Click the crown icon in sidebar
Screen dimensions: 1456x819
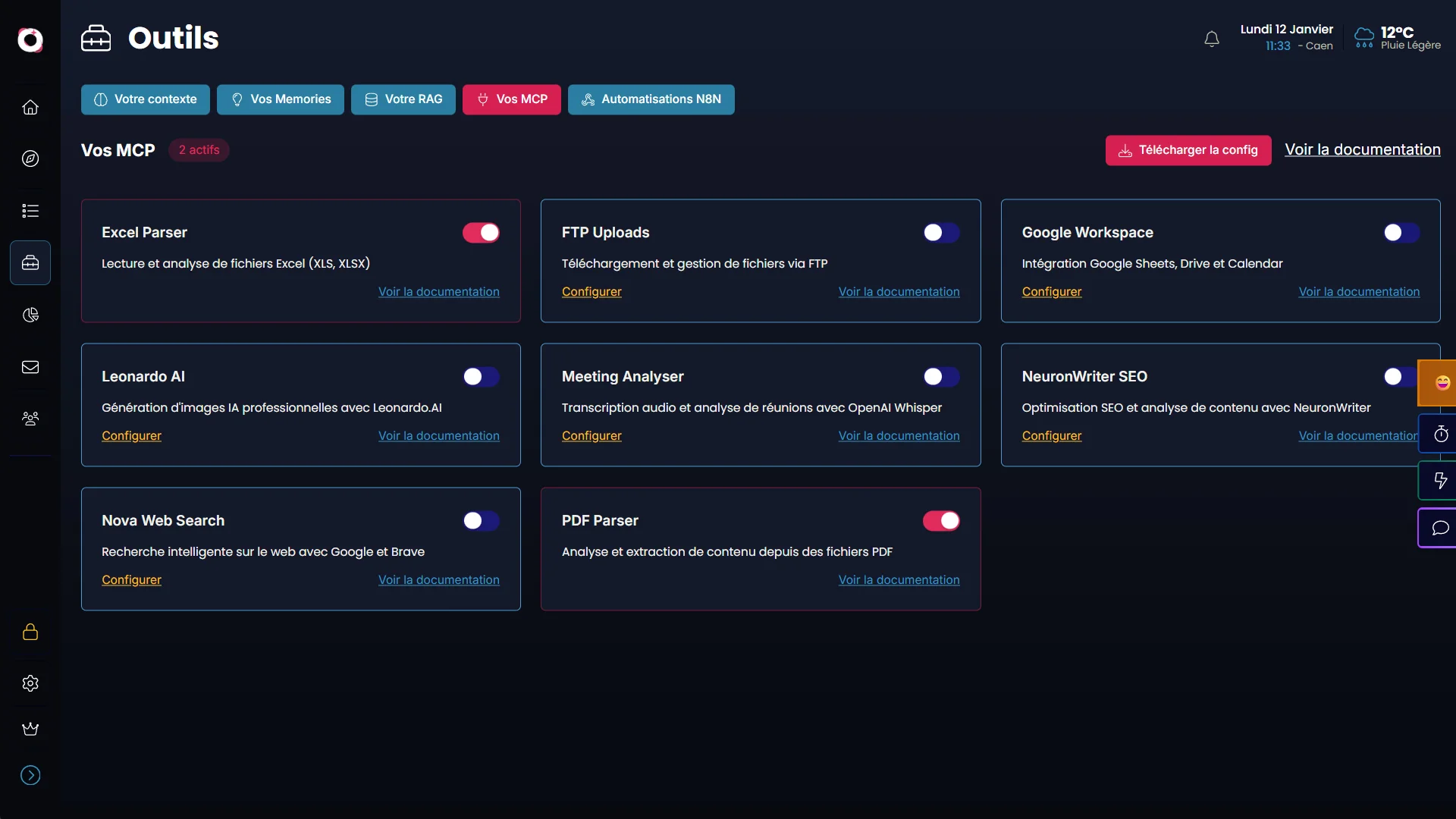pyautogui.click(x=30, y=729)
